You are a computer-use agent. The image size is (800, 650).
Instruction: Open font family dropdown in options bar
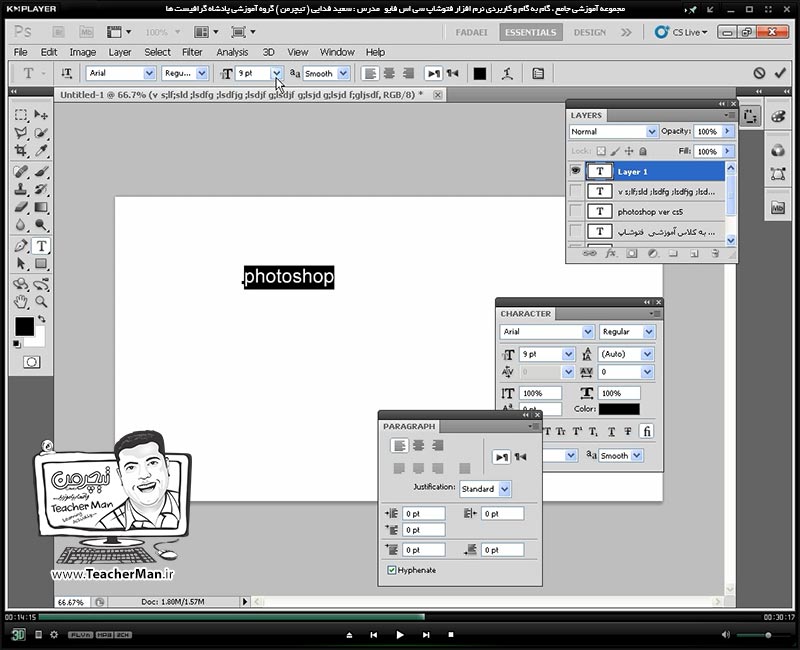[x=149, y=73]
